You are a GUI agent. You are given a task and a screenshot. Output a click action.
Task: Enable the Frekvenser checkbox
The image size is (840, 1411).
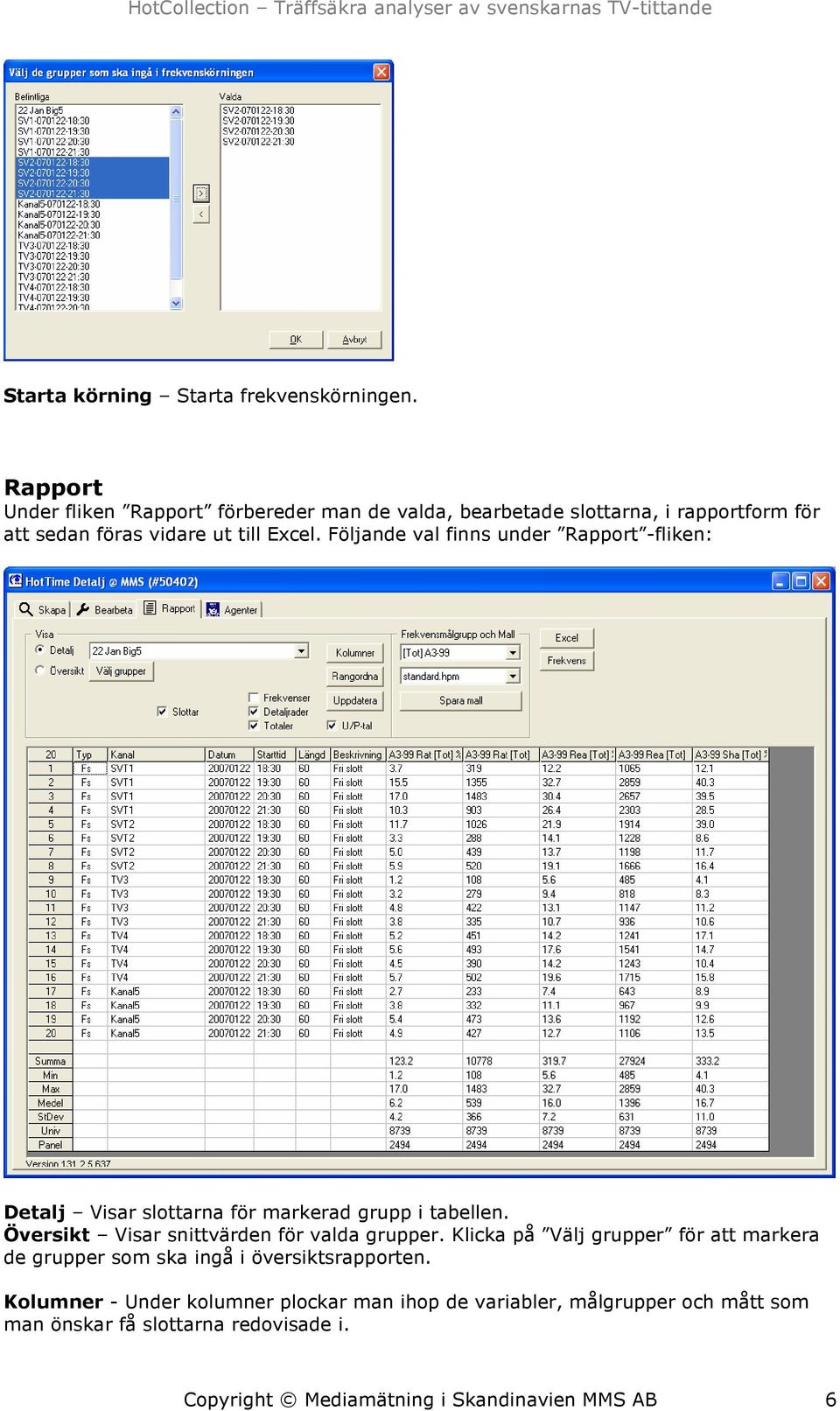tap(254, 698)
